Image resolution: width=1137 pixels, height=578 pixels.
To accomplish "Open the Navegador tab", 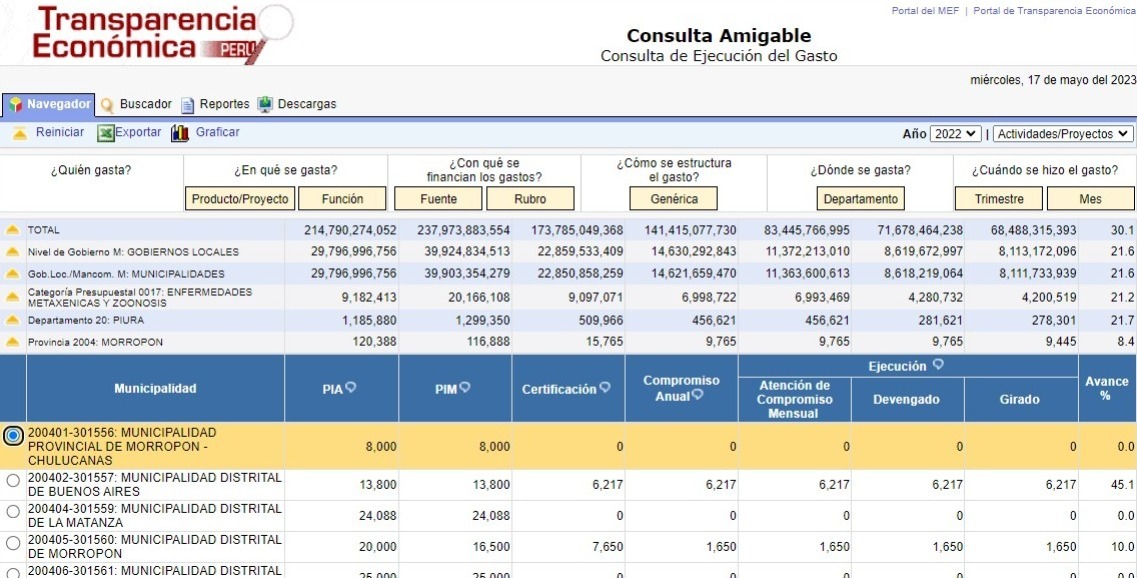I will (49, 104).
